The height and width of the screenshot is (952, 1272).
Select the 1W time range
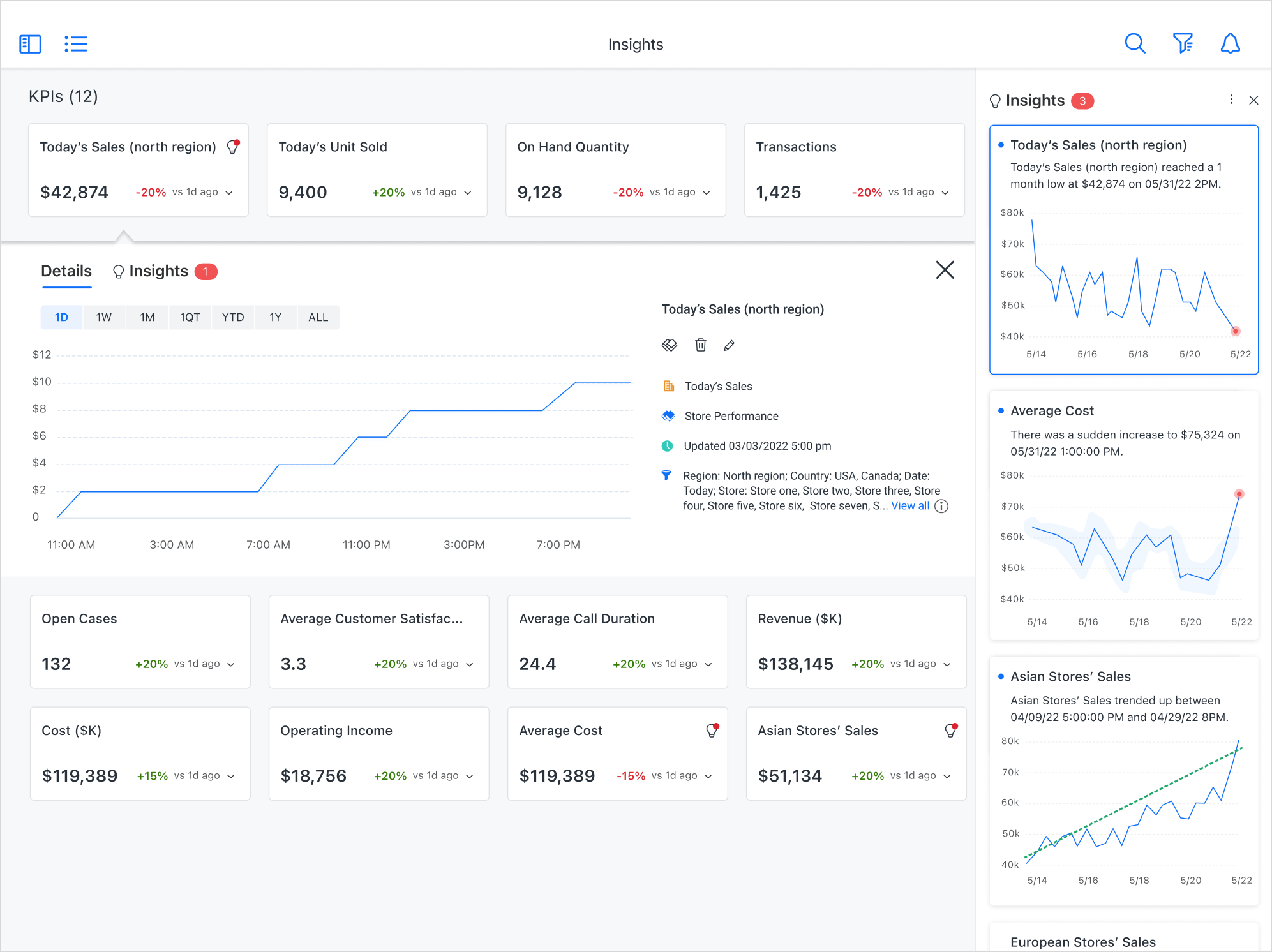(103, 317)
